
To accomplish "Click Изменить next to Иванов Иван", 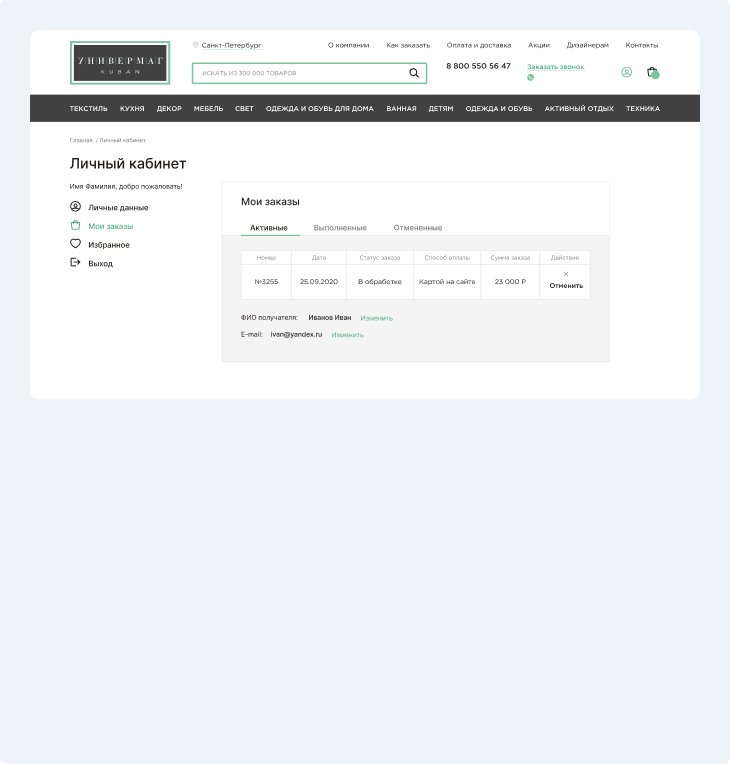I will pyautogui.click(x=376, y=318).
